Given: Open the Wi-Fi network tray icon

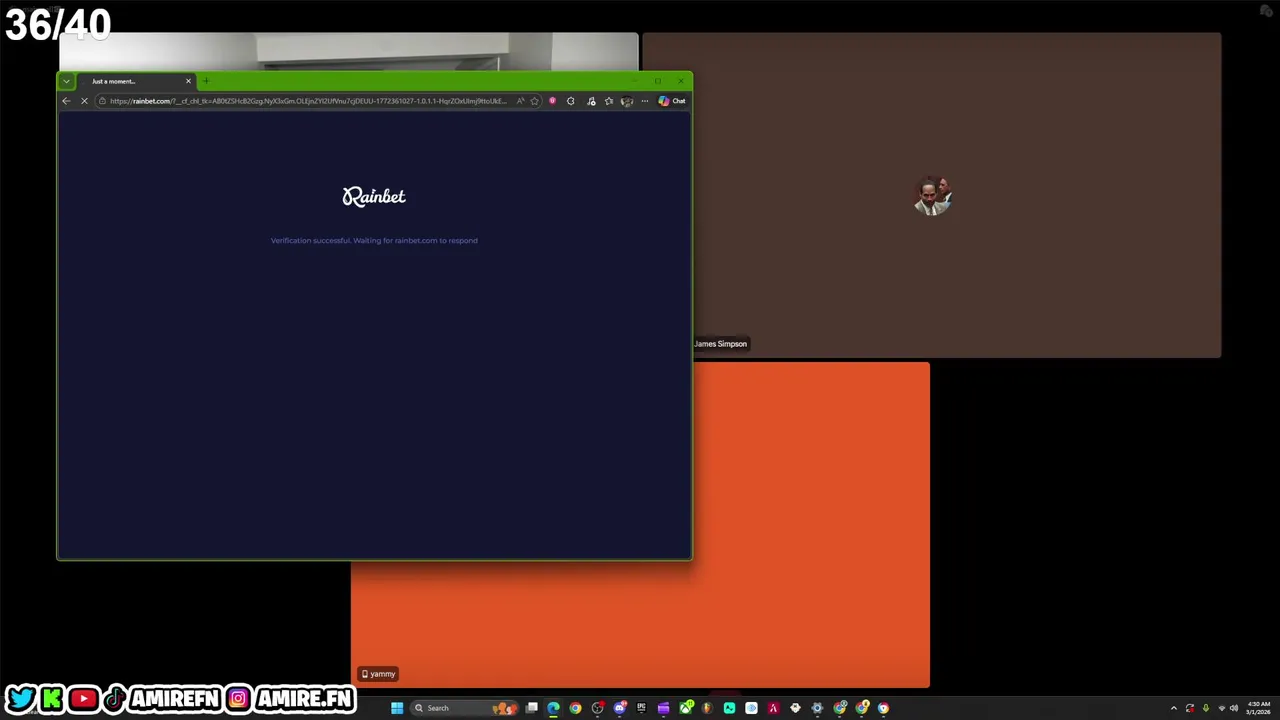Looking at the screenshot, I should [1221, 708].
